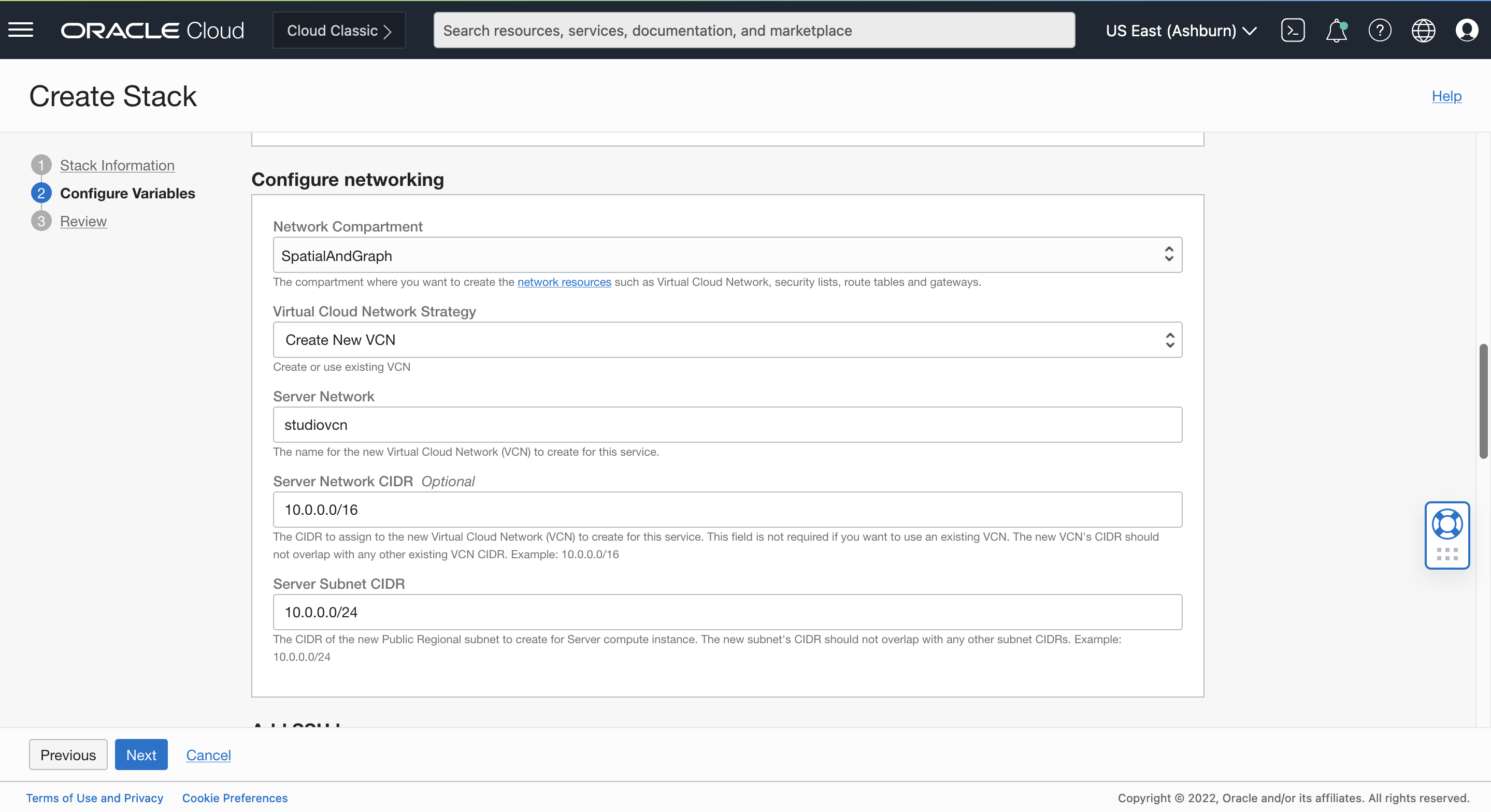Image resolution: width=1491 pixels, height=812 pixels.
Task: Click the help question mark icon
Action: 1379,30
